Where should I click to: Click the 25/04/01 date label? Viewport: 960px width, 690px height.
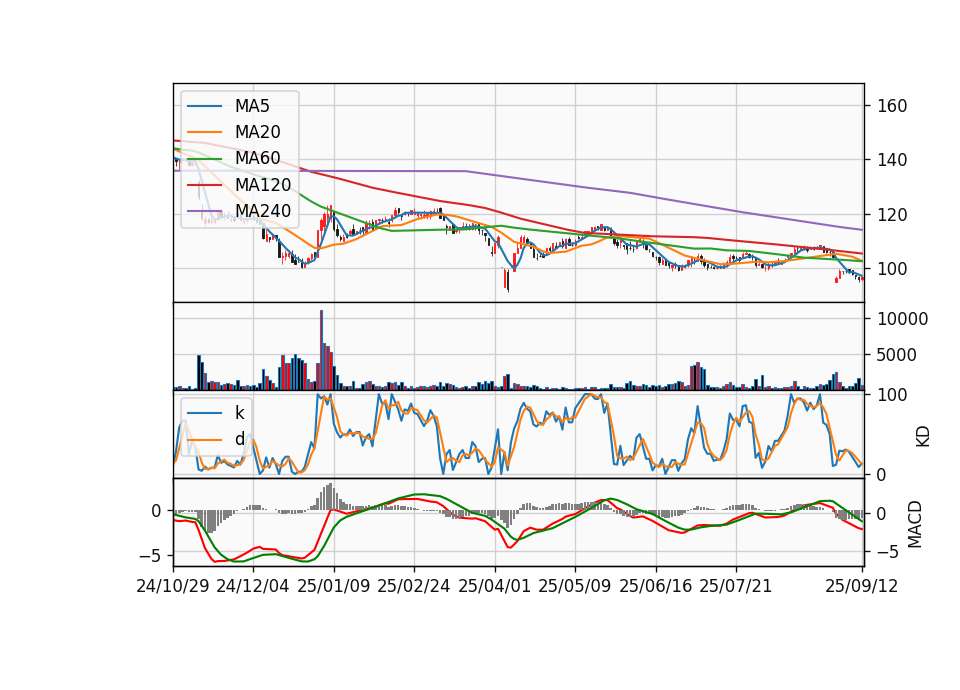(495, 586)
